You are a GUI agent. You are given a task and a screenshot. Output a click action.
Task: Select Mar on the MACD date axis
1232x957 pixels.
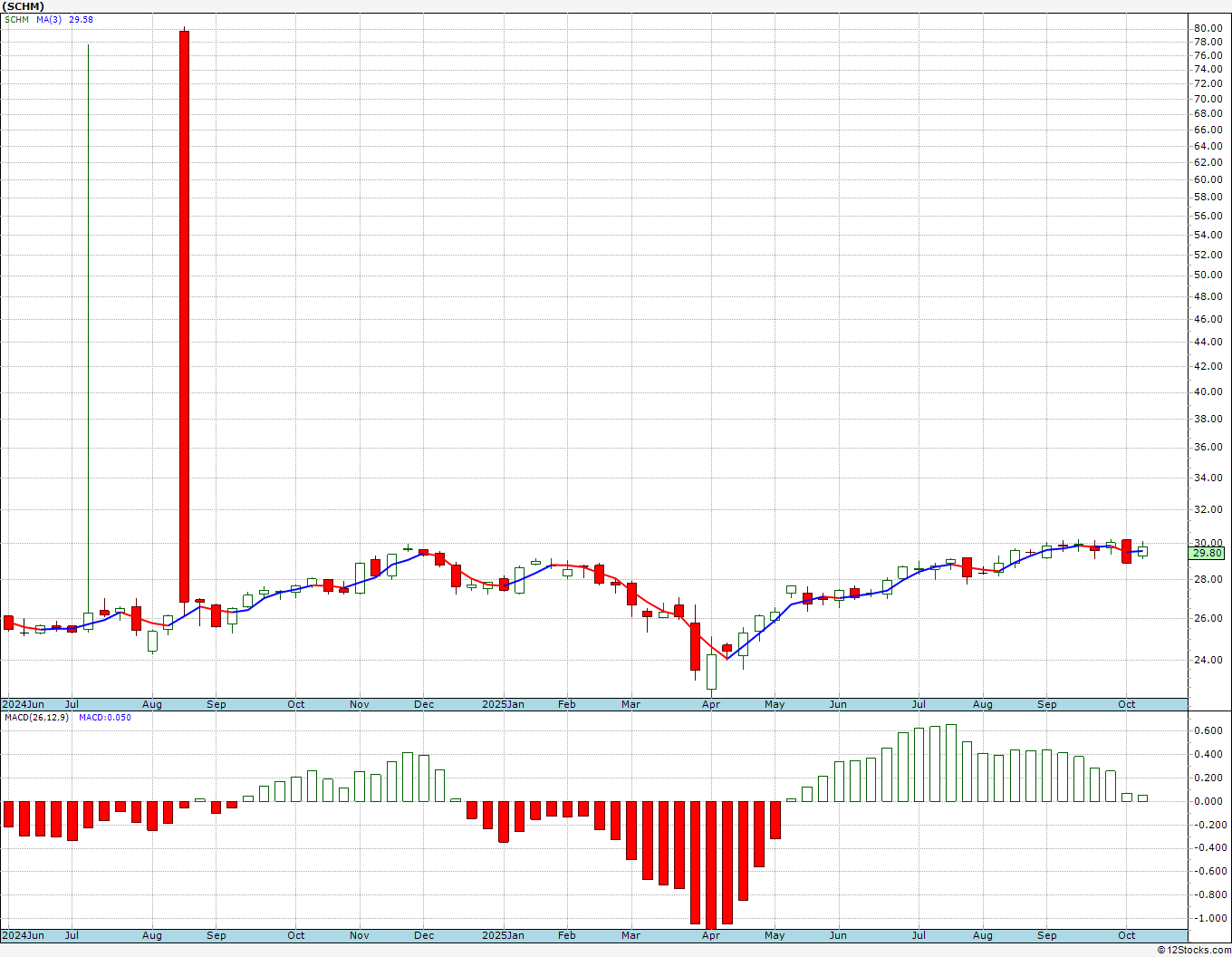click(630, 935)
